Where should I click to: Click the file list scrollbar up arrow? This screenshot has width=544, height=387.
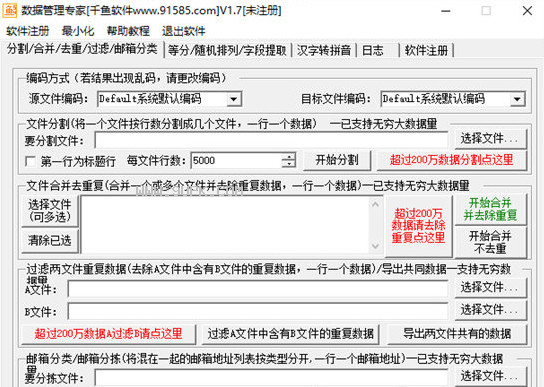pos(375,204)
